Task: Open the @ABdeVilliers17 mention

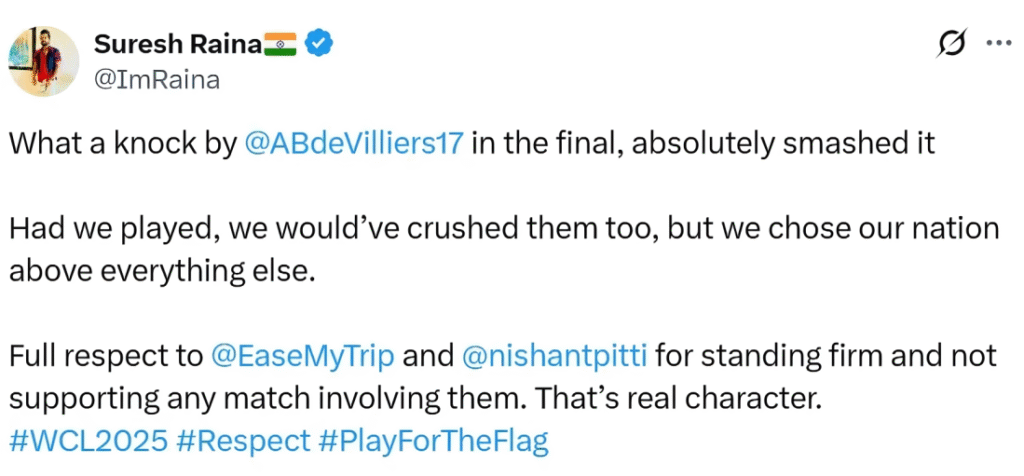Action: (354, 142)
